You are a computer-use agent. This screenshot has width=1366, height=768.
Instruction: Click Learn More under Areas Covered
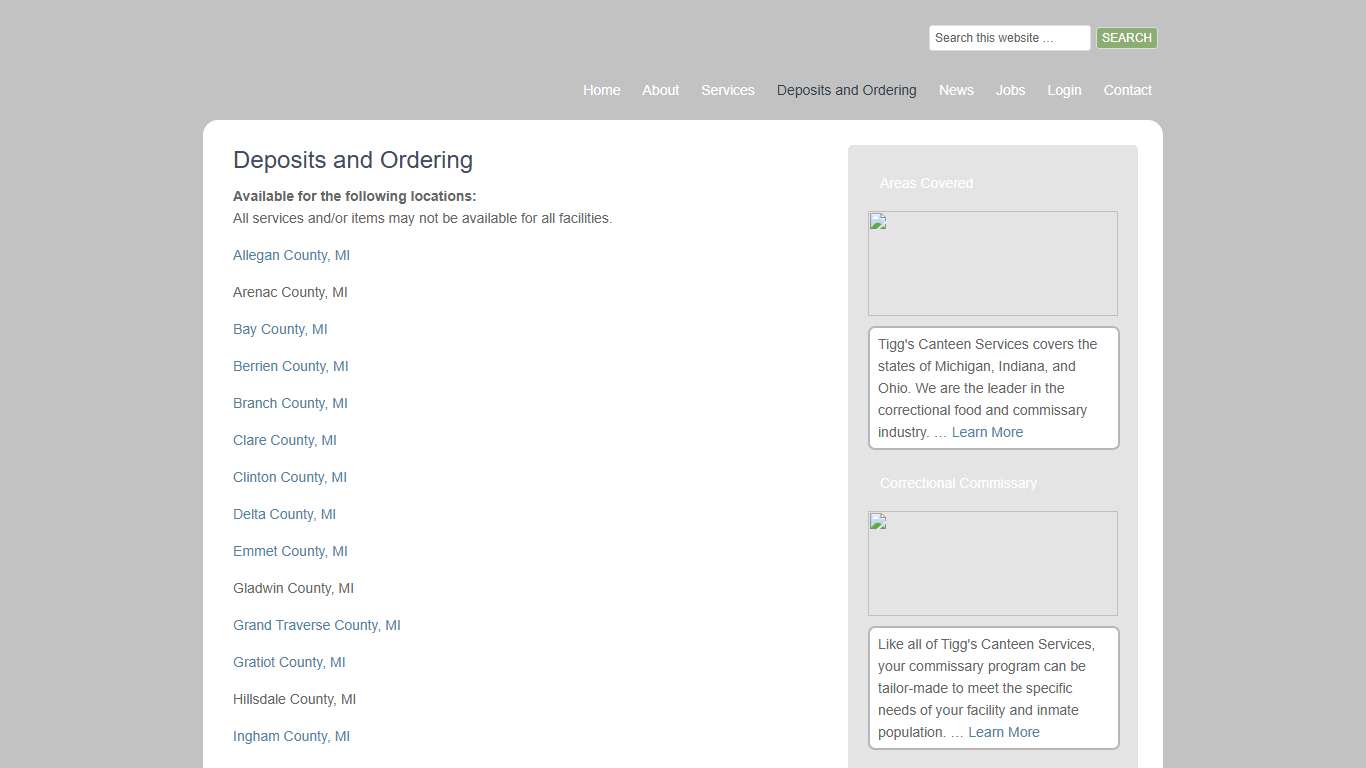(x=987, y=432)
